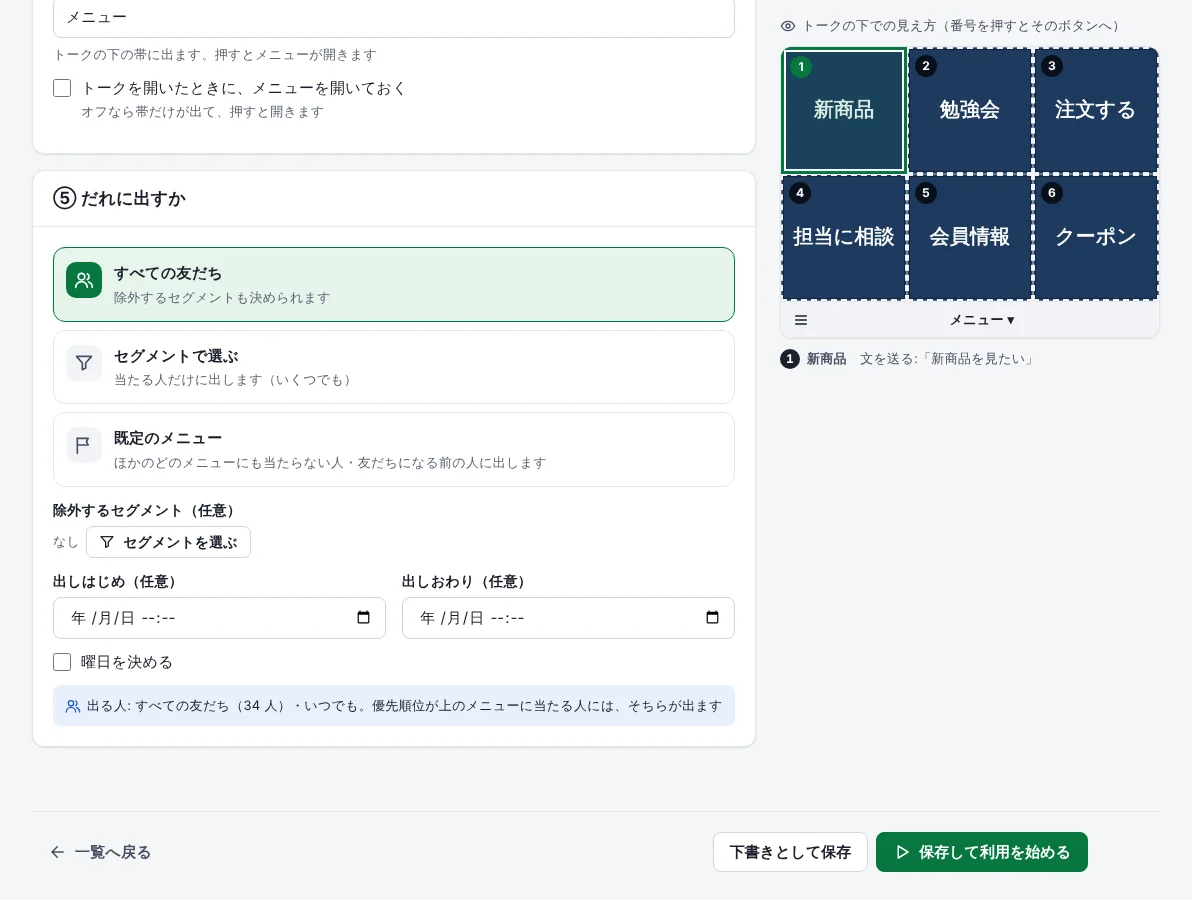
Task: Click the flag icon beside 既定のメニュー
Action: click(84, 445)
